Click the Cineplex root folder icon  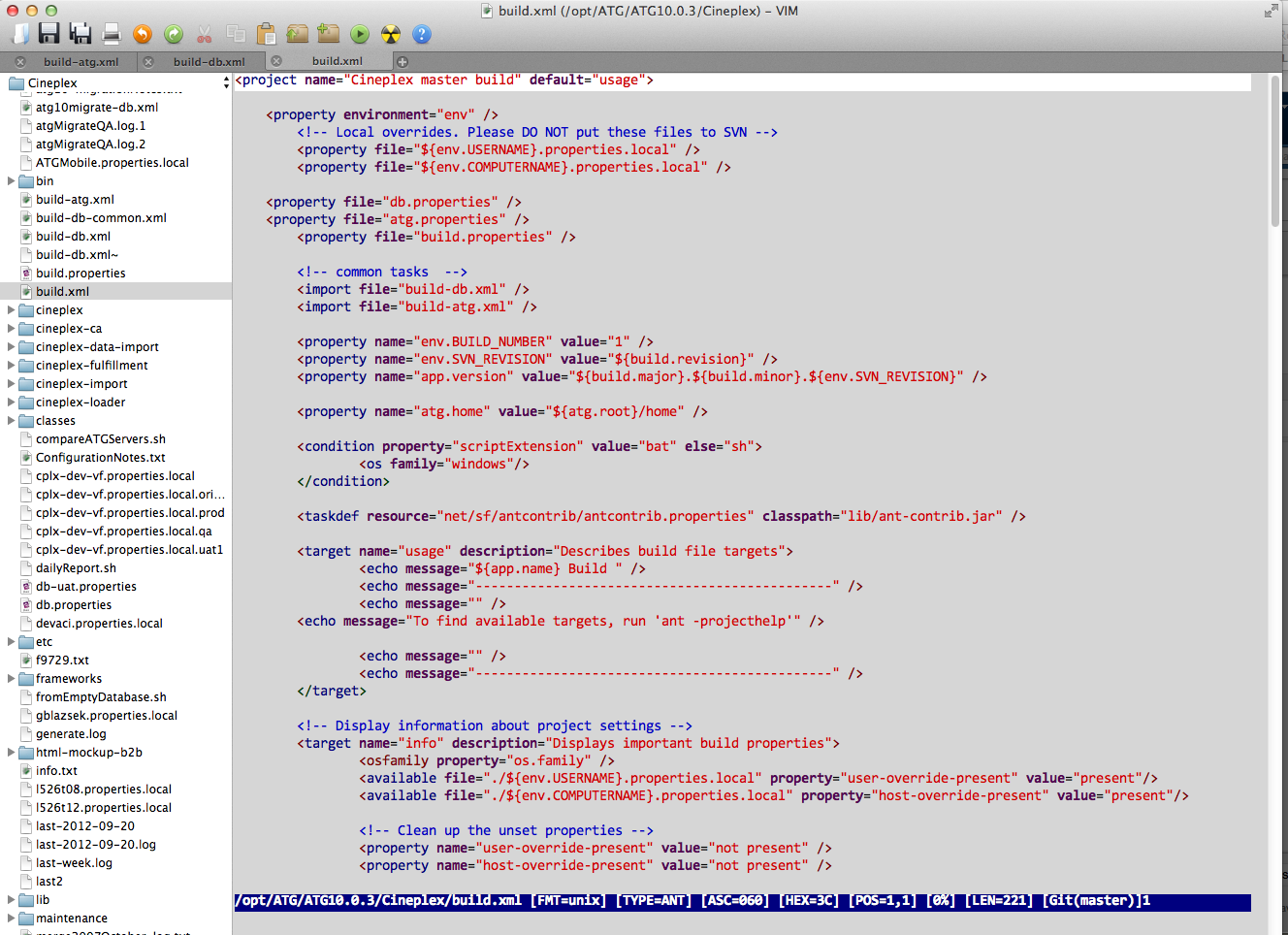click(x=16, y=83)
